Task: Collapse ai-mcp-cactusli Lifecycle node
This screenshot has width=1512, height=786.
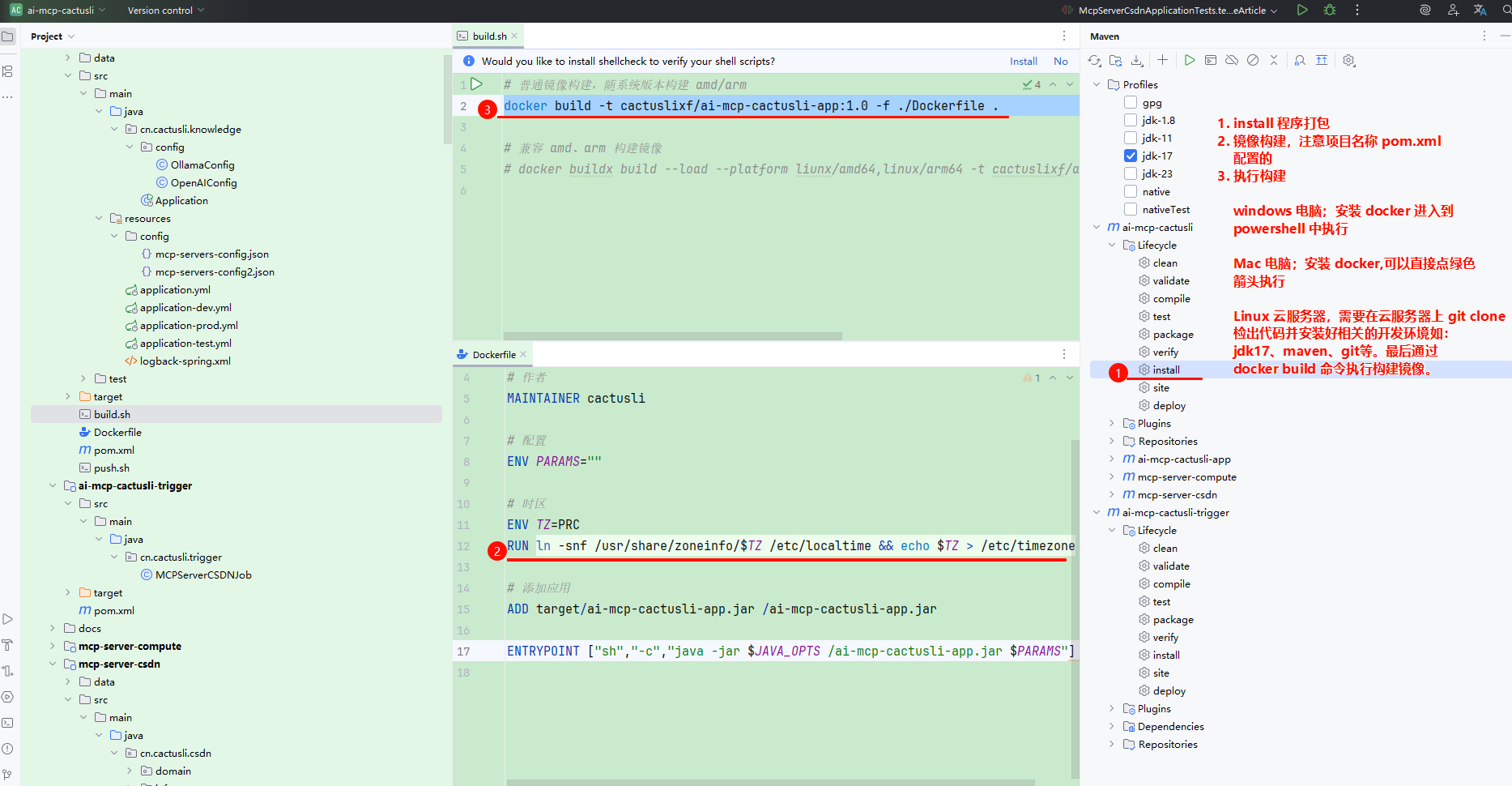Action: tap(1112, 245)
